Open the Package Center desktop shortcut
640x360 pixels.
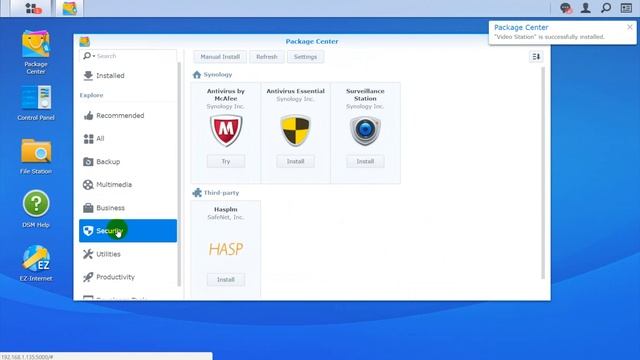click(36, 52)
